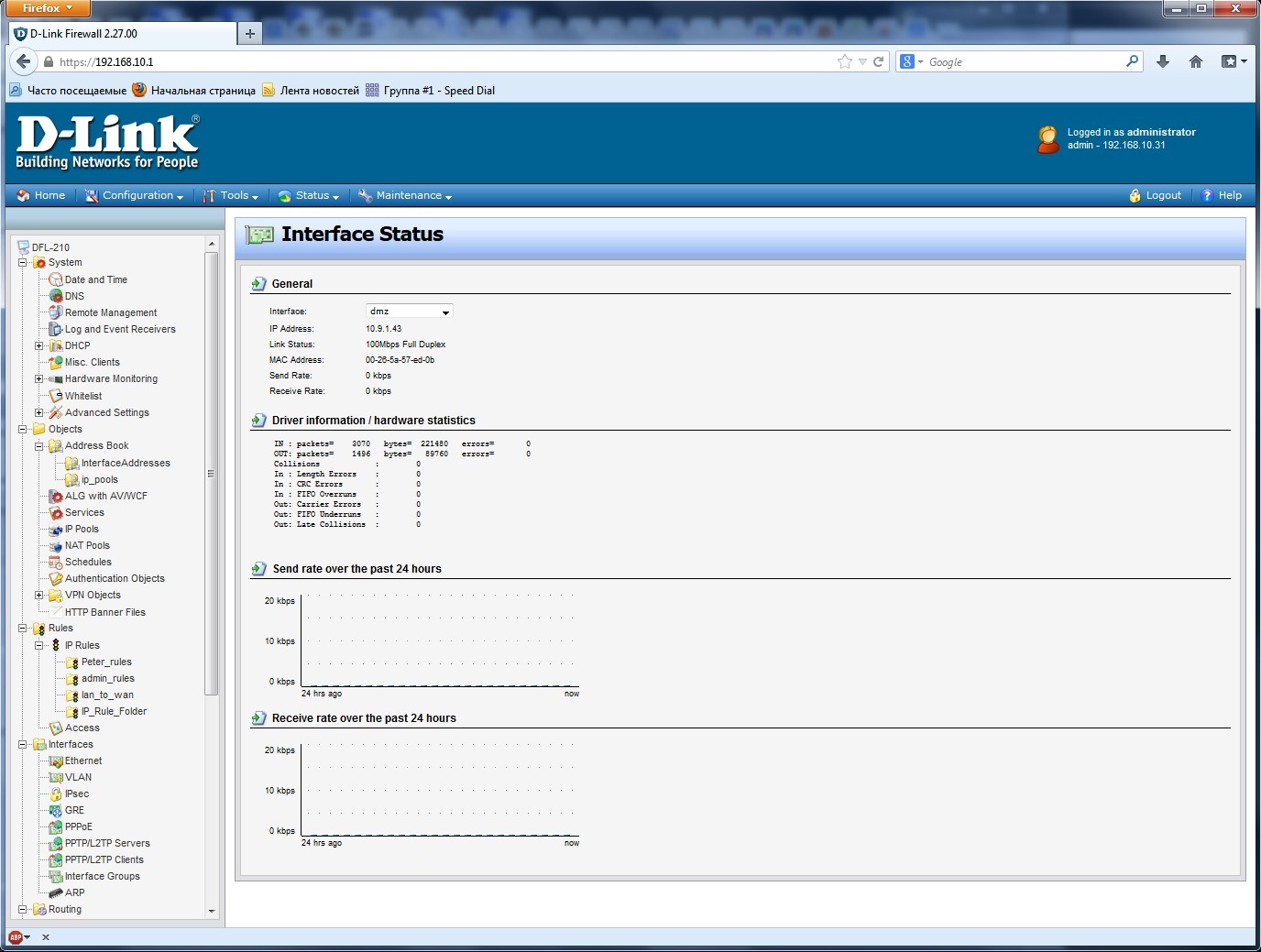The width and height of the screenshot is (1261, 952).
Task: Open the Лента новостей bookmark
Action: pos(311,90)
